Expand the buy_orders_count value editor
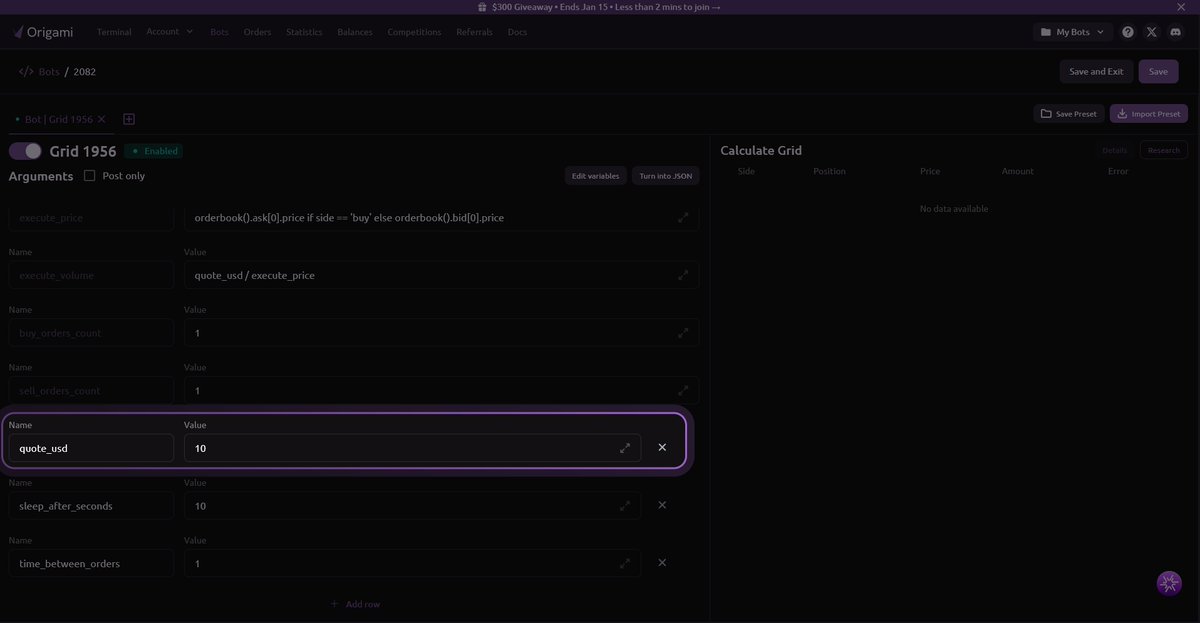 (683, 333)
